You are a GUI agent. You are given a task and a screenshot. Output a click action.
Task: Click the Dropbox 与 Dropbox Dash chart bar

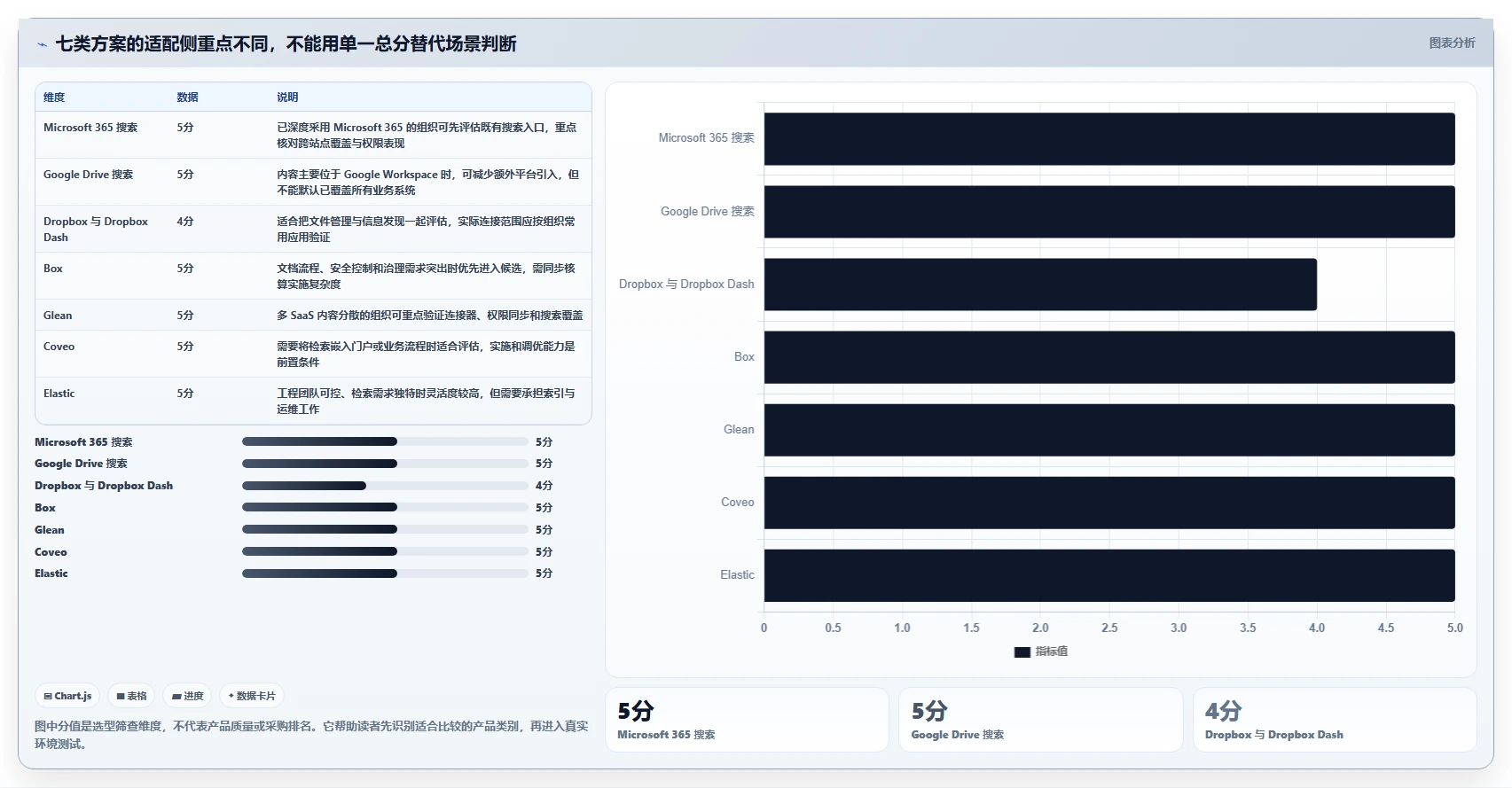[1040, 285]
